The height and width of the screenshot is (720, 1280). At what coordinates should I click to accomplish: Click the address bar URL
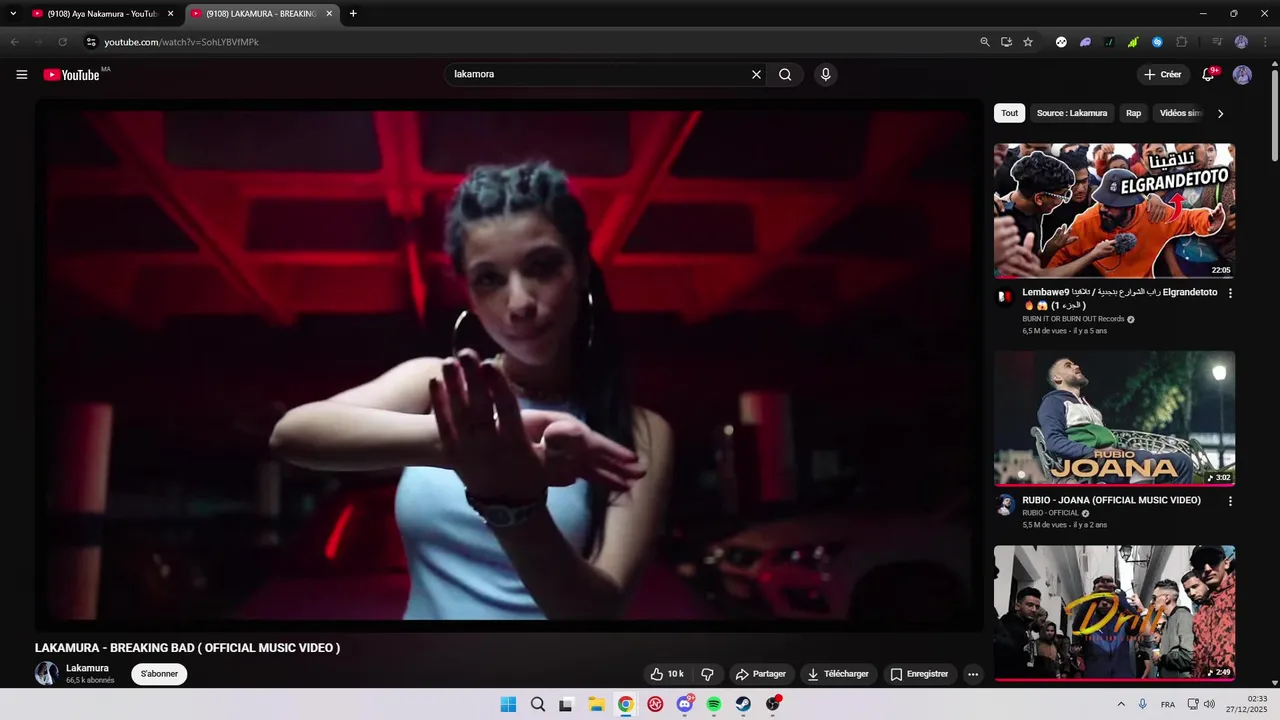point(181,42)
